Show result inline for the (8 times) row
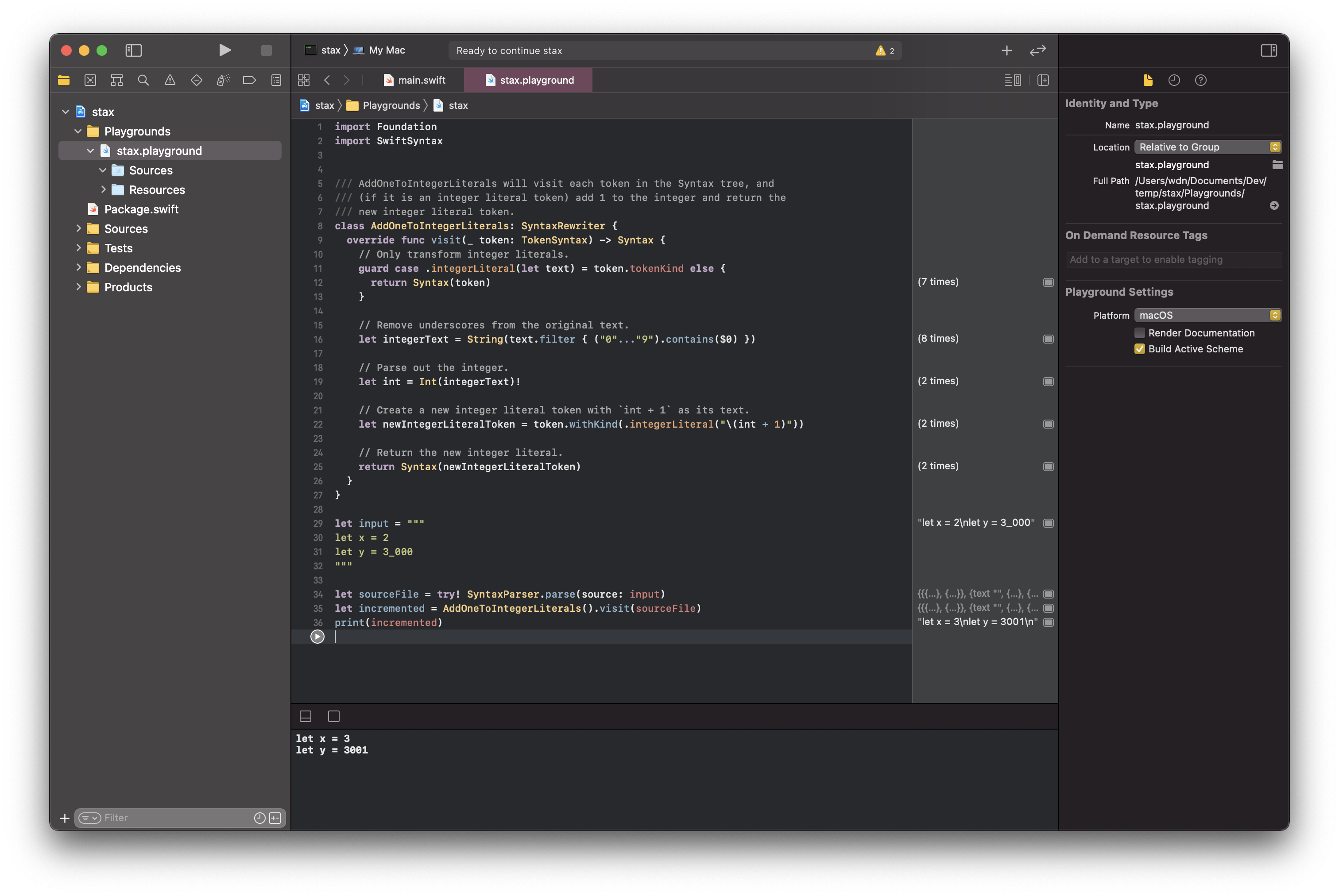 click(x=1048, y=339)
